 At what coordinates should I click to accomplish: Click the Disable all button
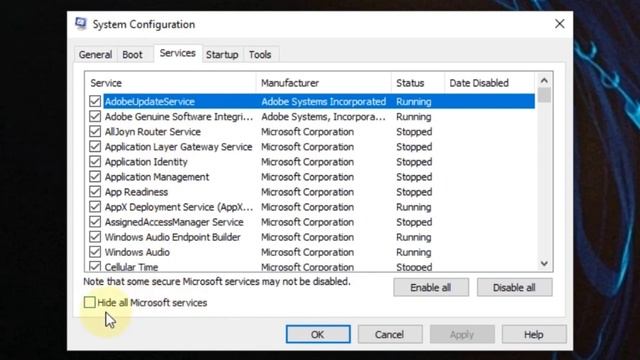coord(514,288)
